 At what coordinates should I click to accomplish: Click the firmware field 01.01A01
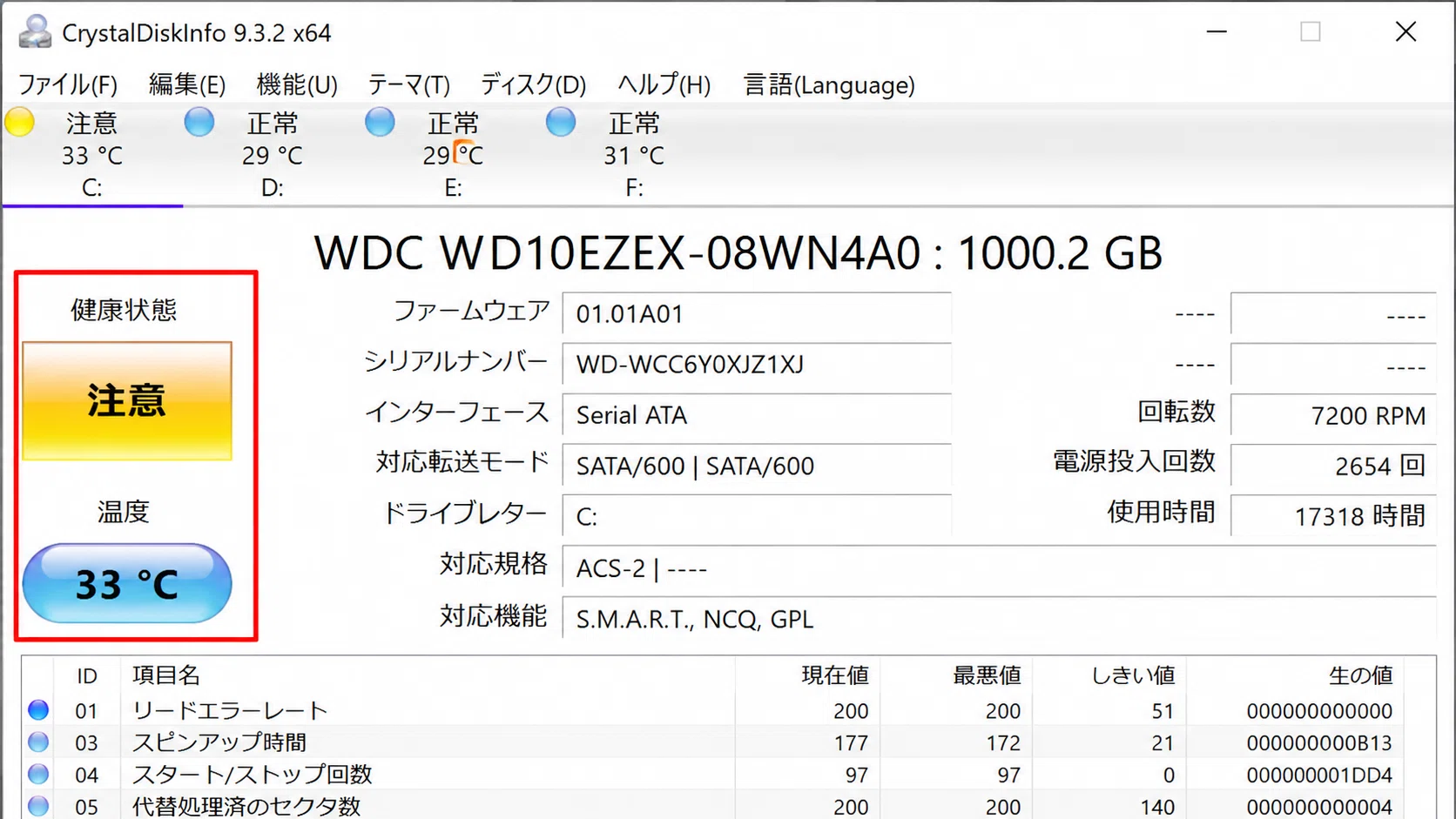click(x=757, y=313)
